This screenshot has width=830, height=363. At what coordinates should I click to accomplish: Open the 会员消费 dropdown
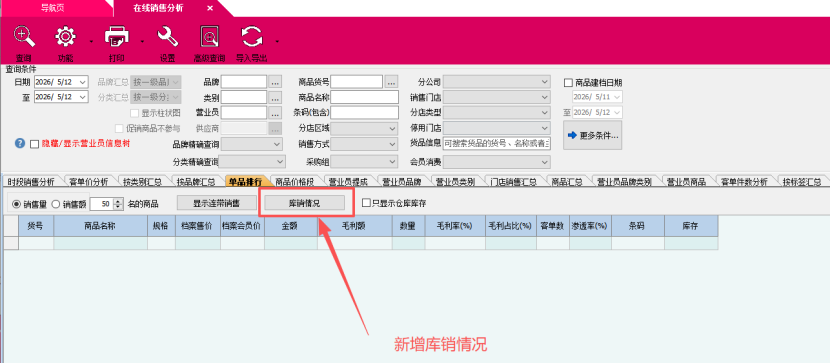(x=545, y=161)
